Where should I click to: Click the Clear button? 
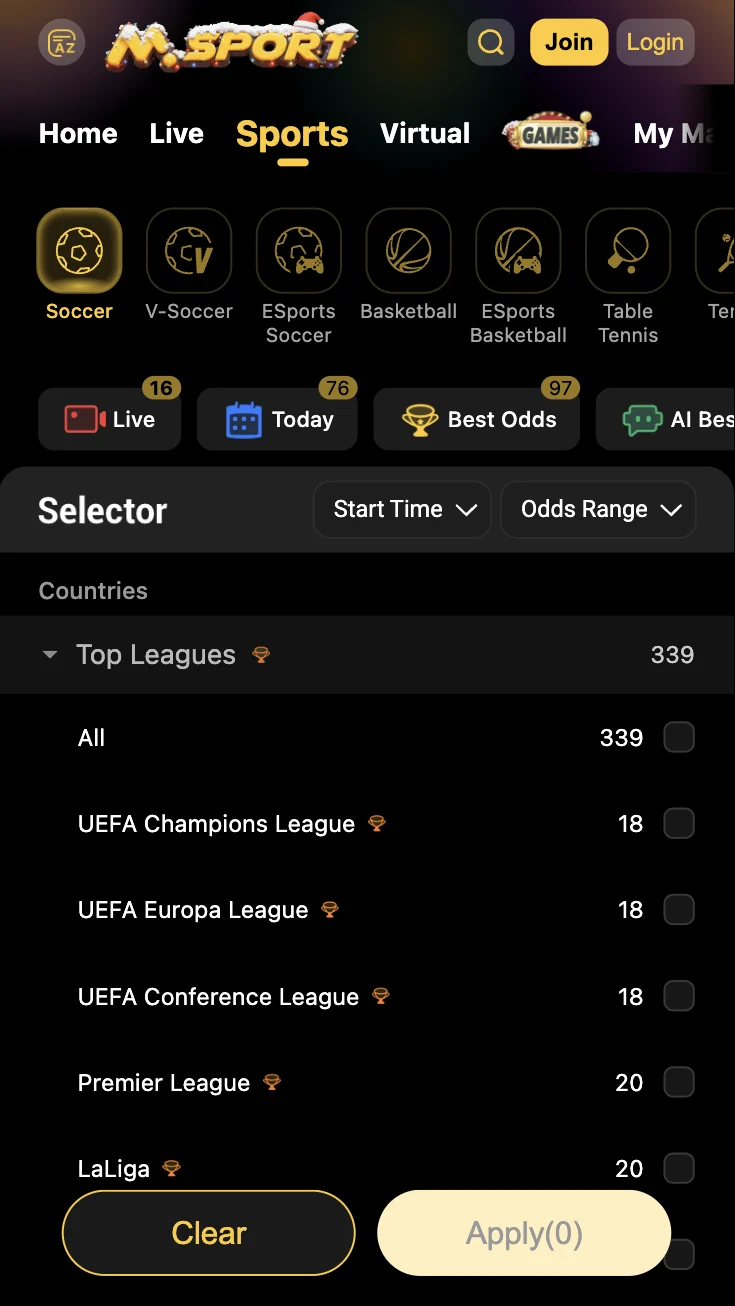tap(209, 1233)
